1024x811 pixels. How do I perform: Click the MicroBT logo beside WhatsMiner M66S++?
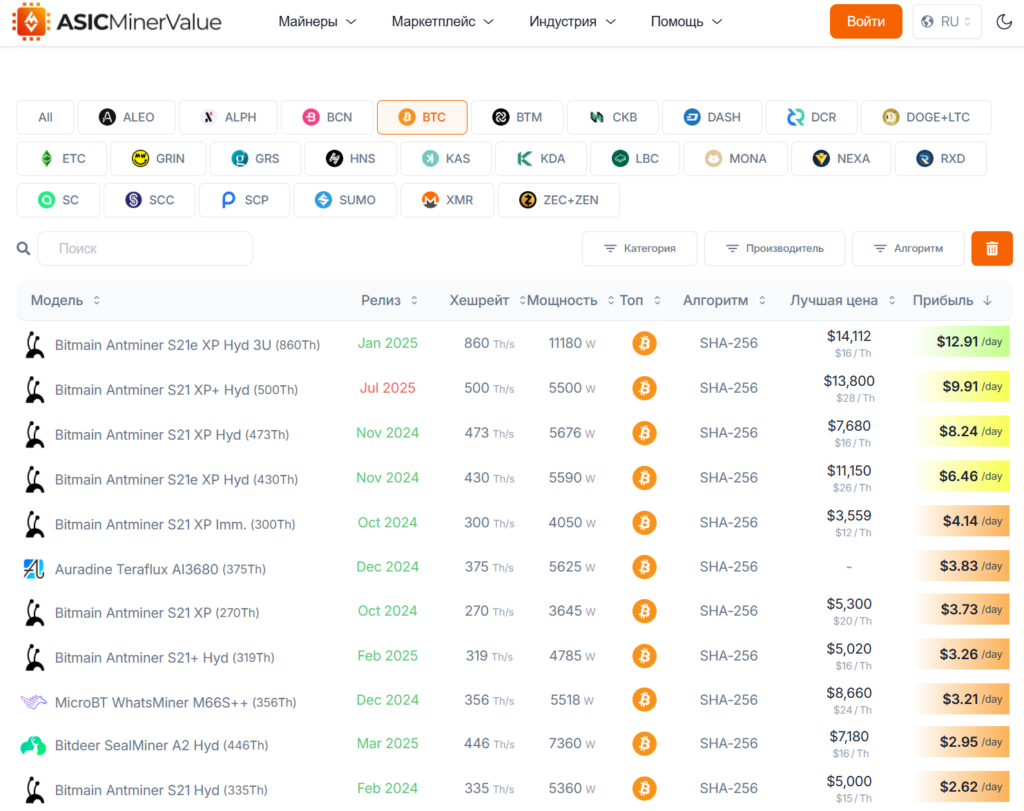pos(32,703)
